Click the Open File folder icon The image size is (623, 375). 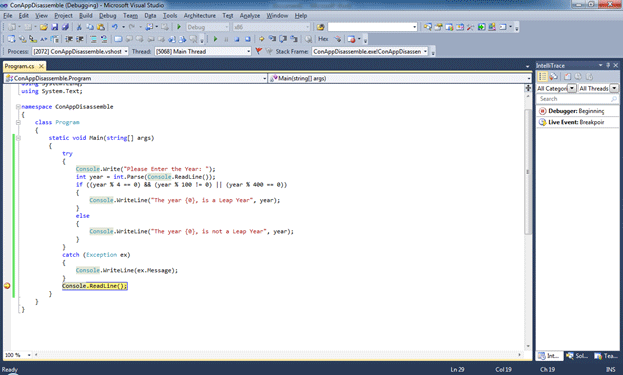click(43, 27)
